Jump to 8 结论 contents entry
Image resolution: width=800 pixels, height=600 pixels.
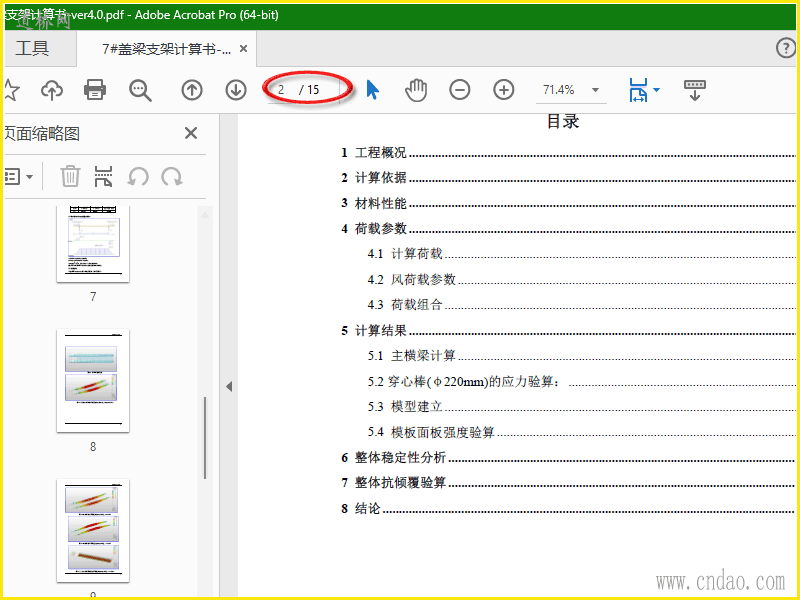click(x=568, y=508)
